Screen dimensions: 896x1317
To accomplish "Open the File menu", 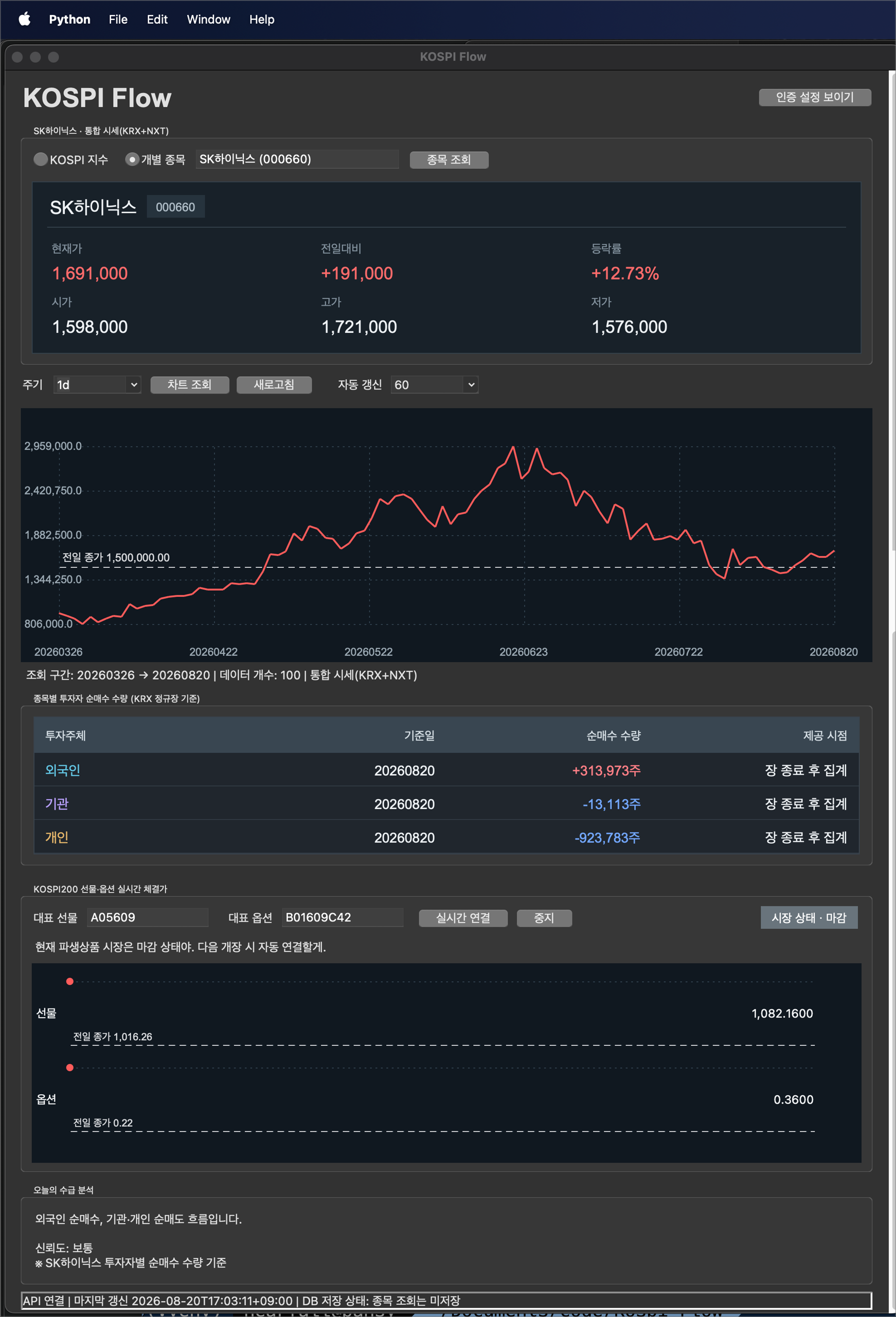I will 118,19.
